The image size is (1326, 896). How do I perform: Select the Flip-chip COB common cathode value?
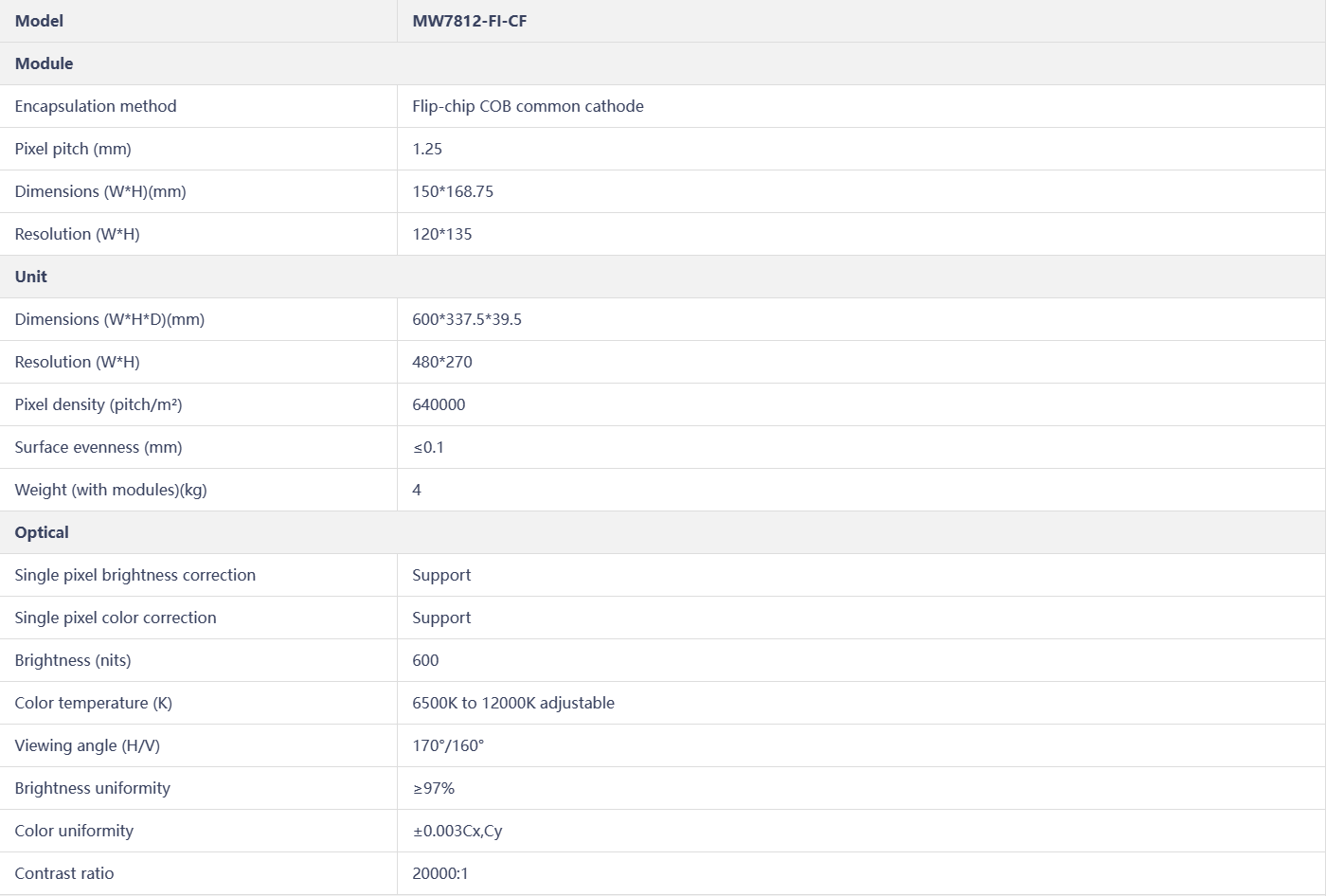(x=528, y=106)
